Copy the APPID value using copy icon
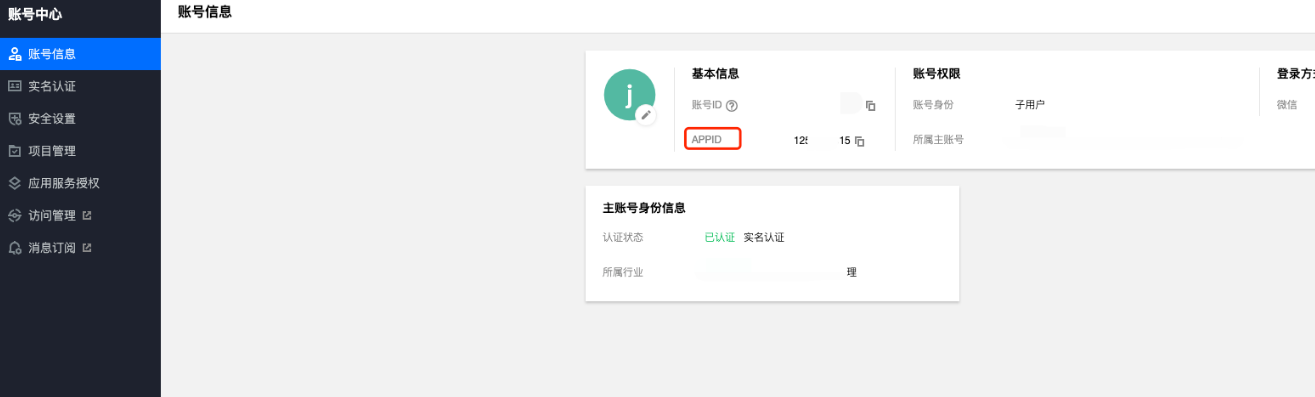1315x397 pixels. [x=860, y=141]
